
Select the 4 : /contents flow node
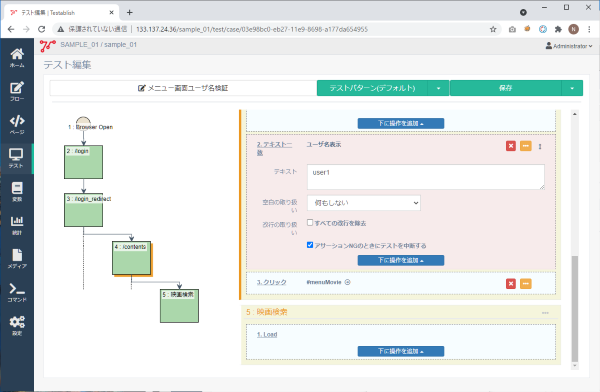point(132,258)
